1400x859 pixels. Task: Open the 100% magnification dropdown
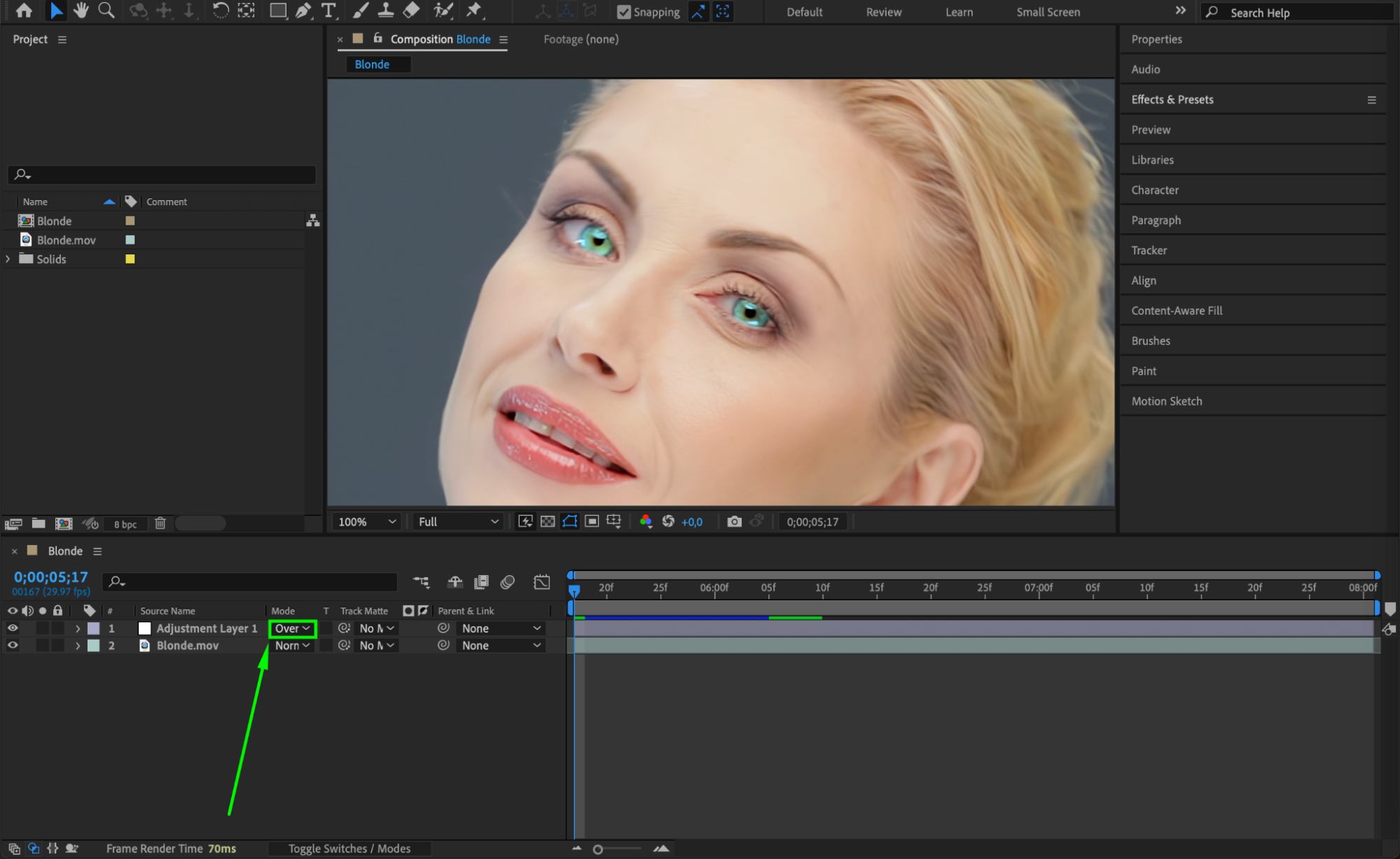(x=367, y=522)
